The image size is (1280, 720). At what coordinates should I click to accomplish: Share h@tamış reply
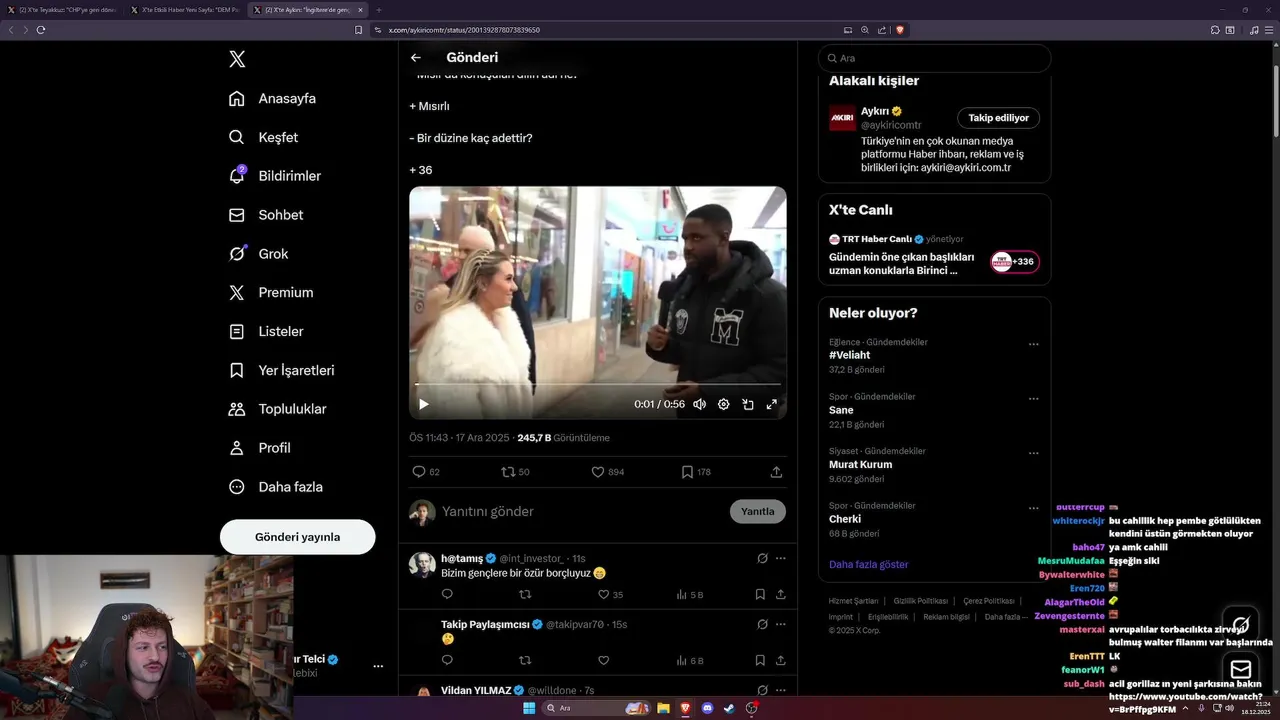pyautogui.click(x=780, y=594)
